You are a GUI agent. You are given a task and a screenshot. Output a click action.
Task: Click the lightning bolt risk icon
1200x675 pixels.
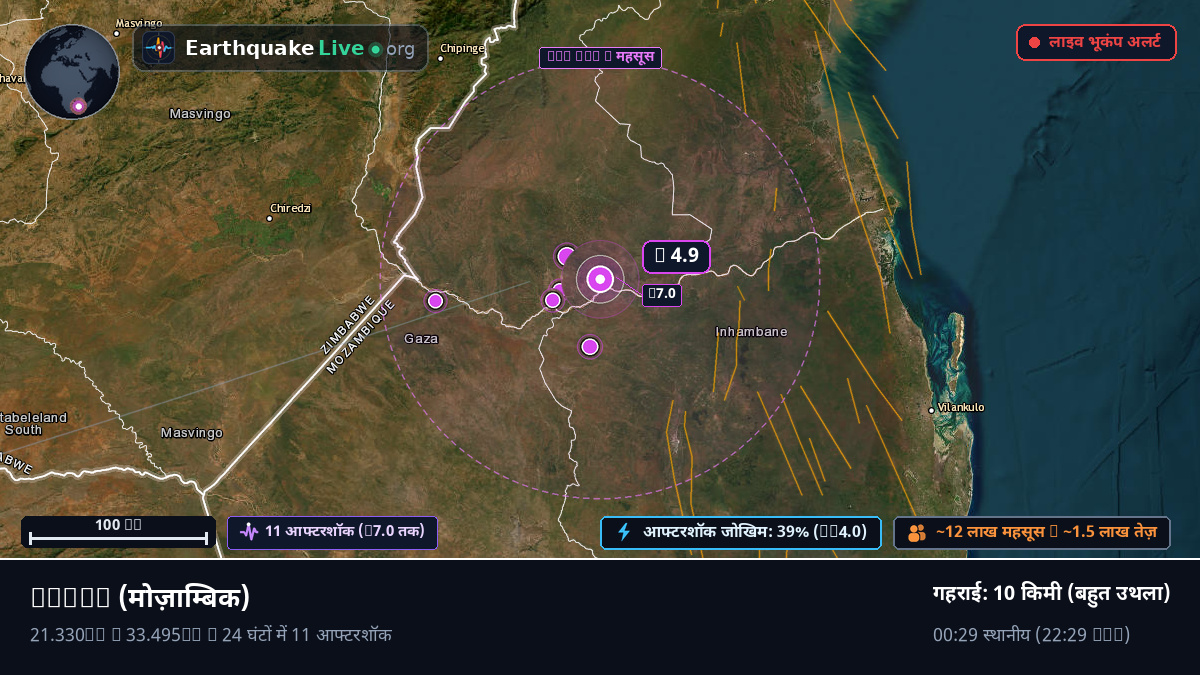pos(624,532)
